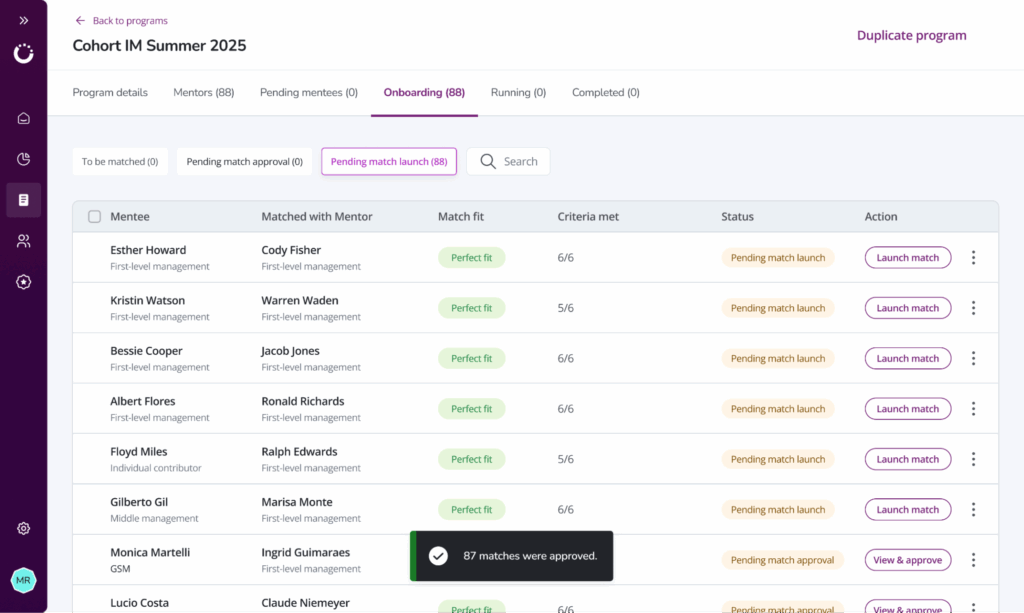Click mentee name Bessie Cooper
Image resolution: width=1024 pixels, height=613 pixels.
pos(146,351)
